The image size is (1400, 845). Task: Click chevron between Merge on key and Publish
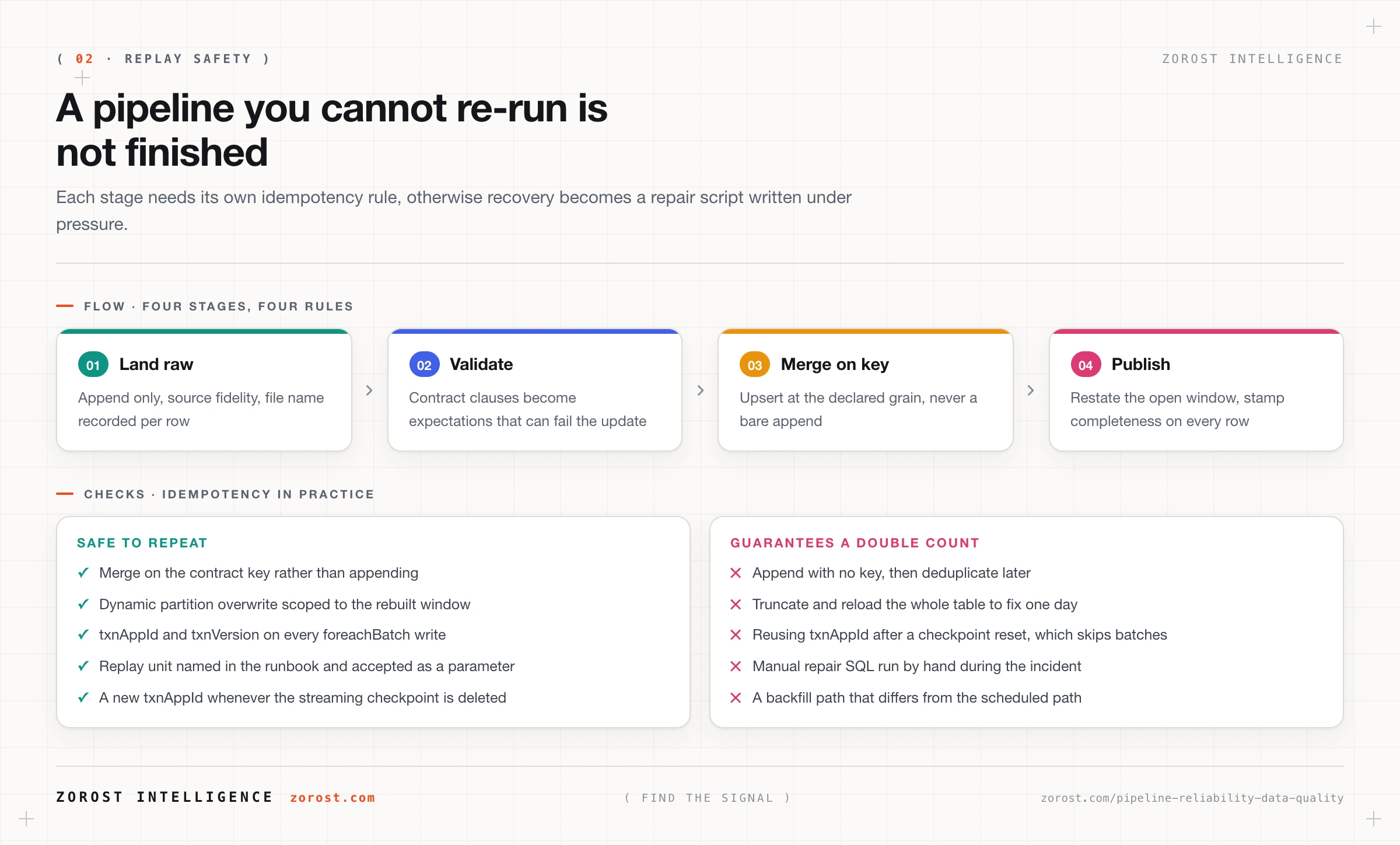[x=1031, y=390]
